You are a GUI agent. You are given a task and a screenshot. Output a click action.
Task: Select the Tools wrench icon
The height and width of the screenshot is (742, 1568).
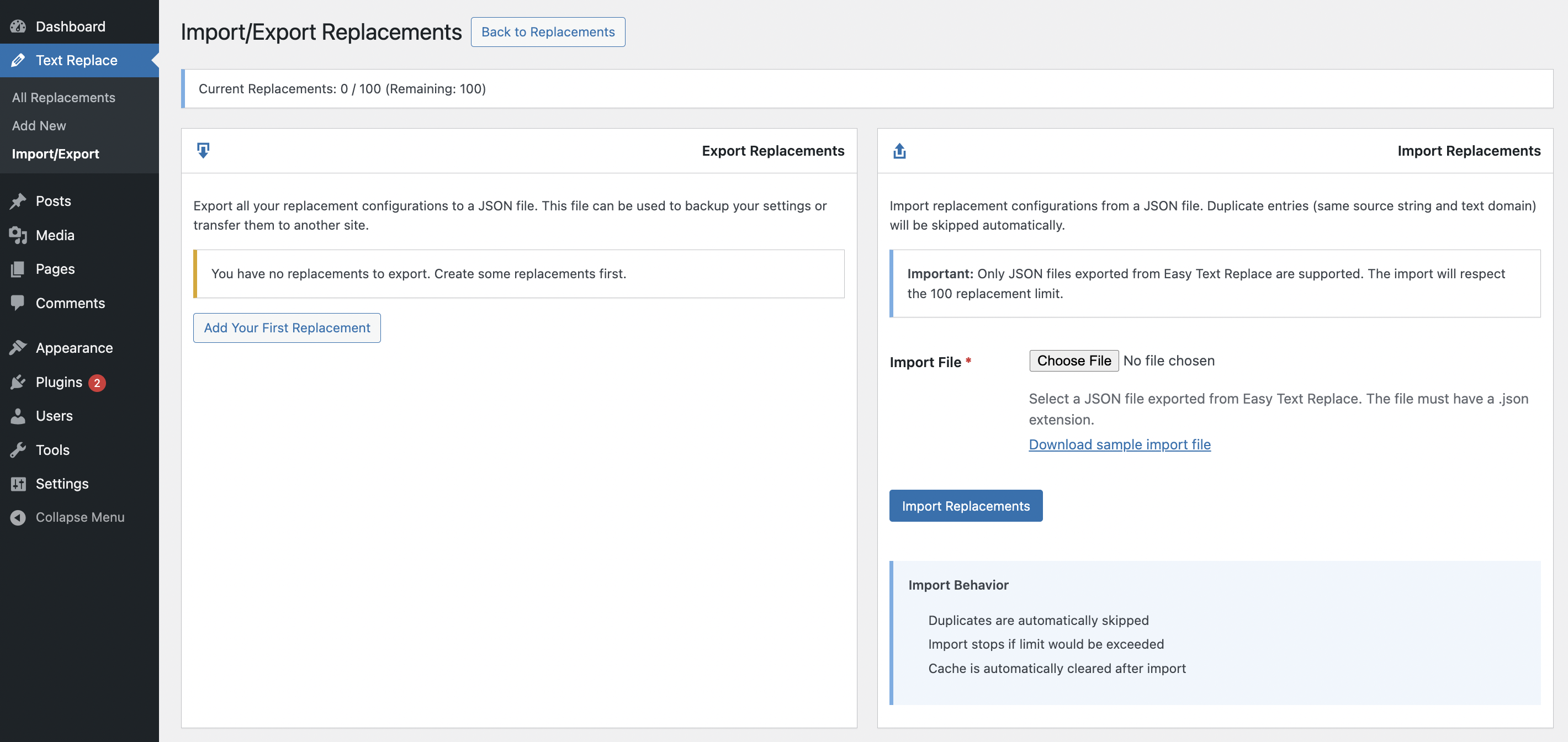(18, 450)
